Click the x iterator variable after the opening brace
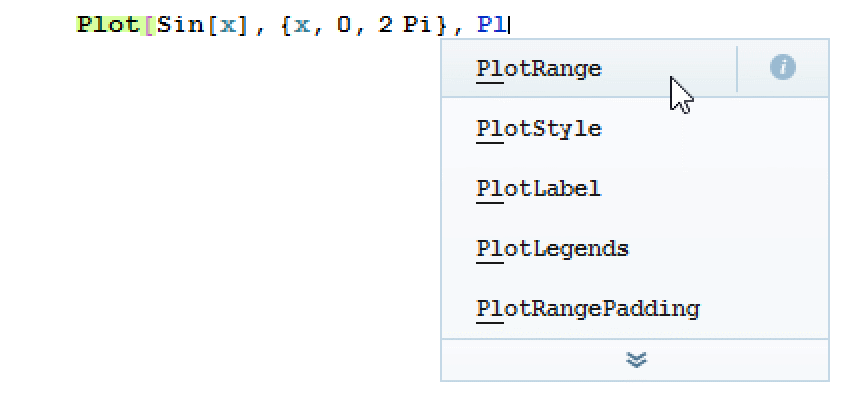The image size is (861, 396). [302, 26]
